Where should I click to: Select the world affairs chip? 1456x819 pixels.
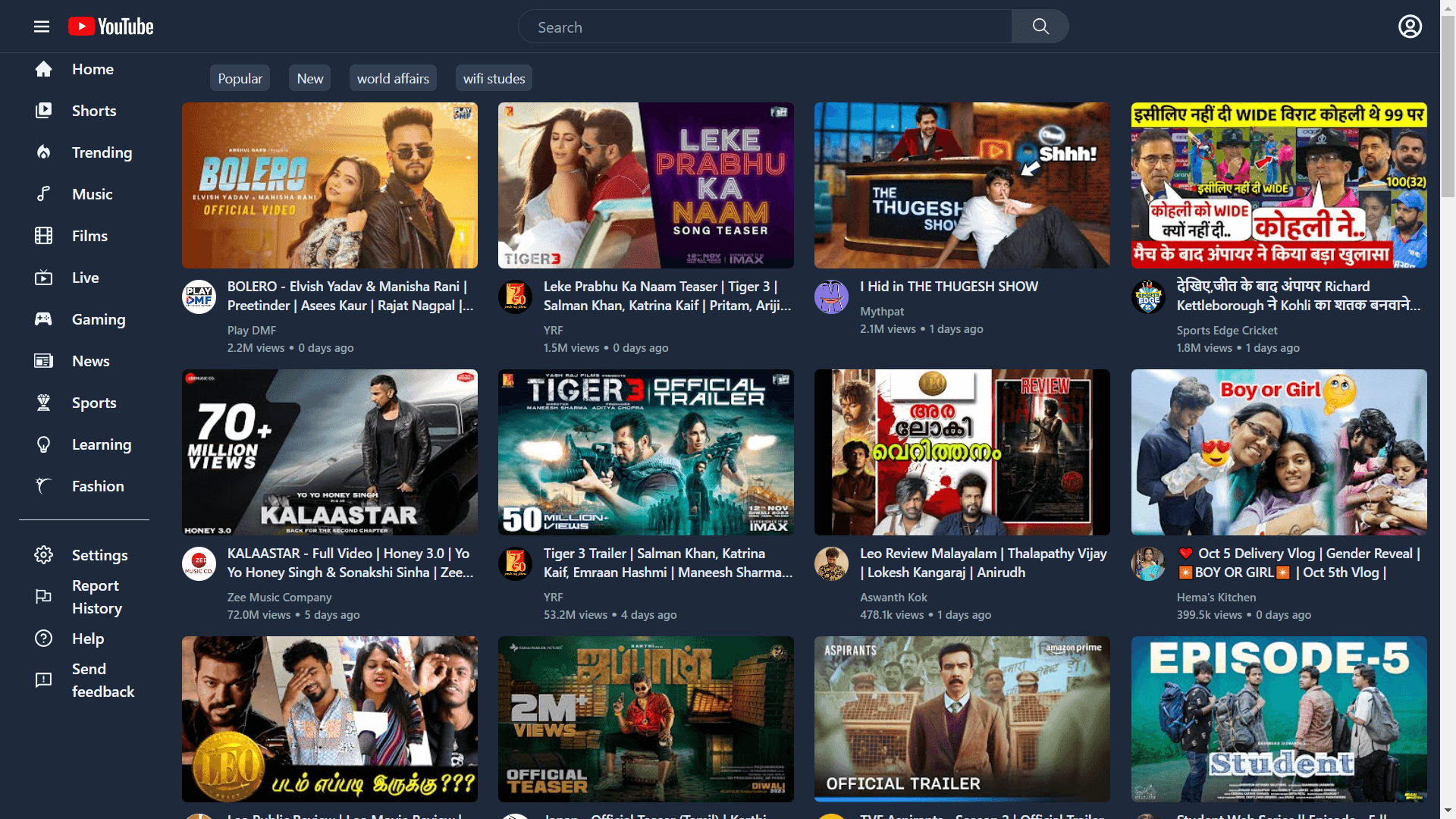393,78
